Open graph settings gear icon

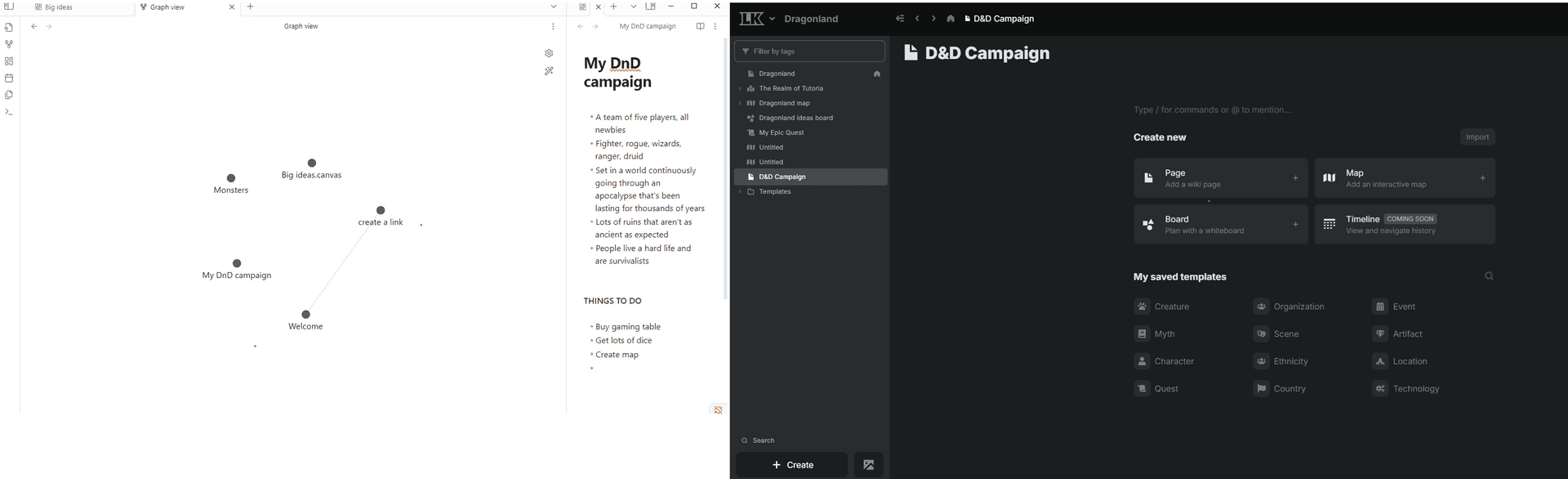pyautogui.click(x=549, y=54)
